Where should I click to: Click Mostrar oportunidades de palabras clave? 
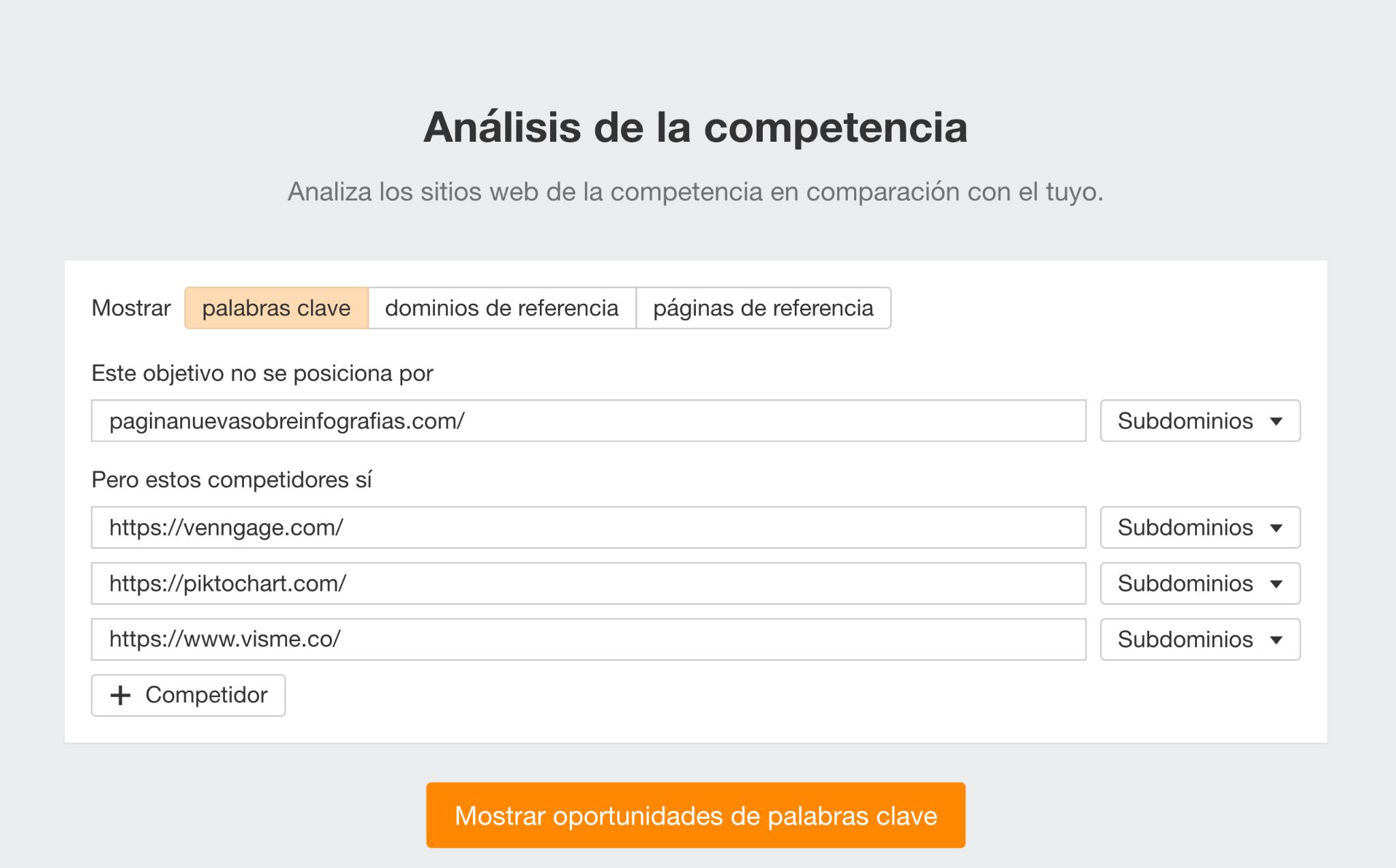tap(697, 815)
